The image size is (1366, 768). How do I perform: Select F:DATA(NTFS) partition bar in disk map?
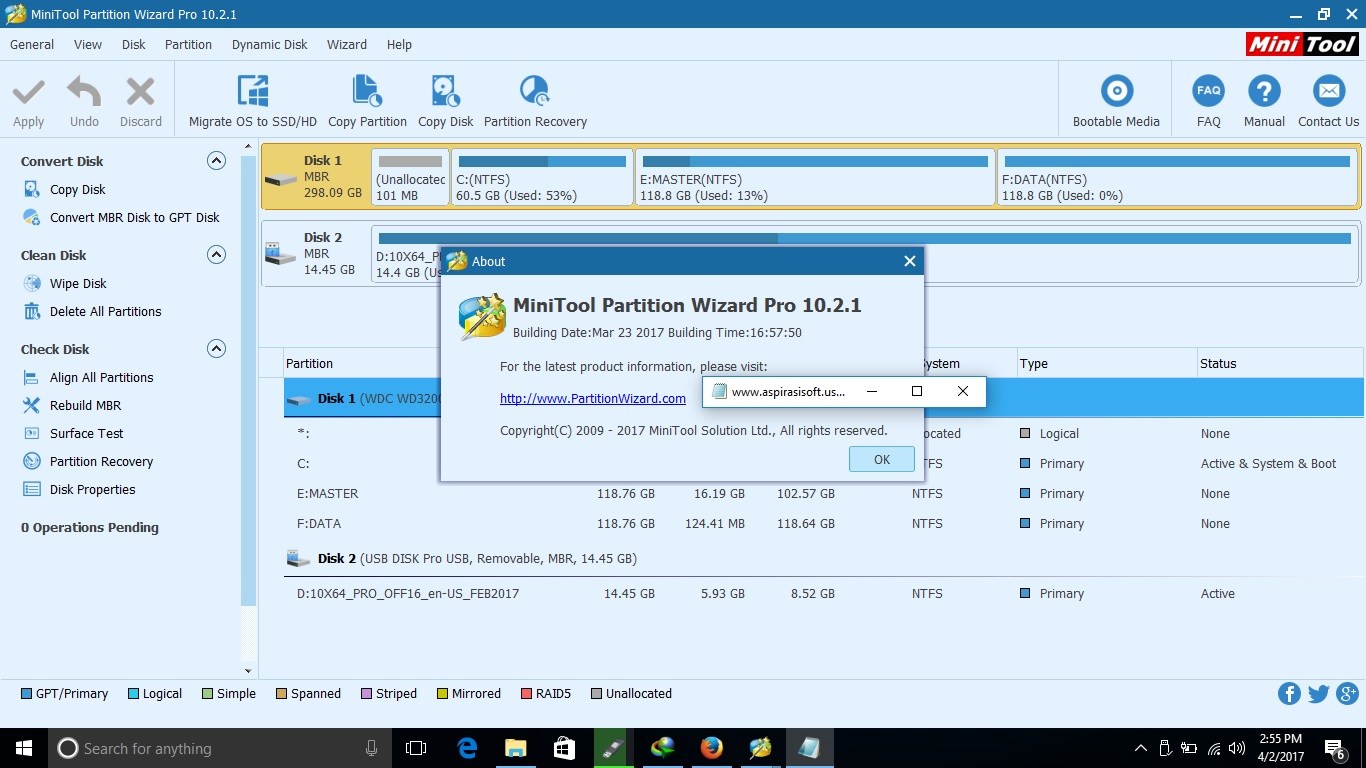pos(1177,178)
